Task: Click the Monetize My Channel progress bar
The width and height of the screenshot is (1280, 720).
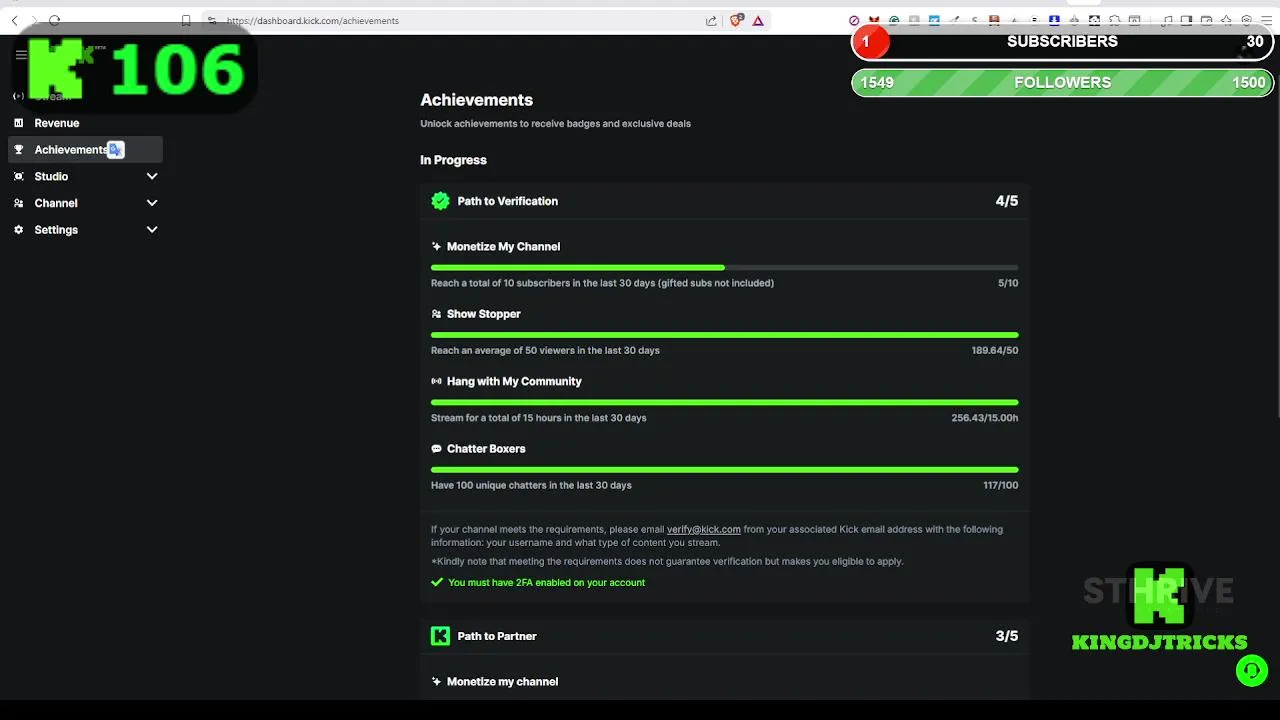Action: (x=725, y=268)
